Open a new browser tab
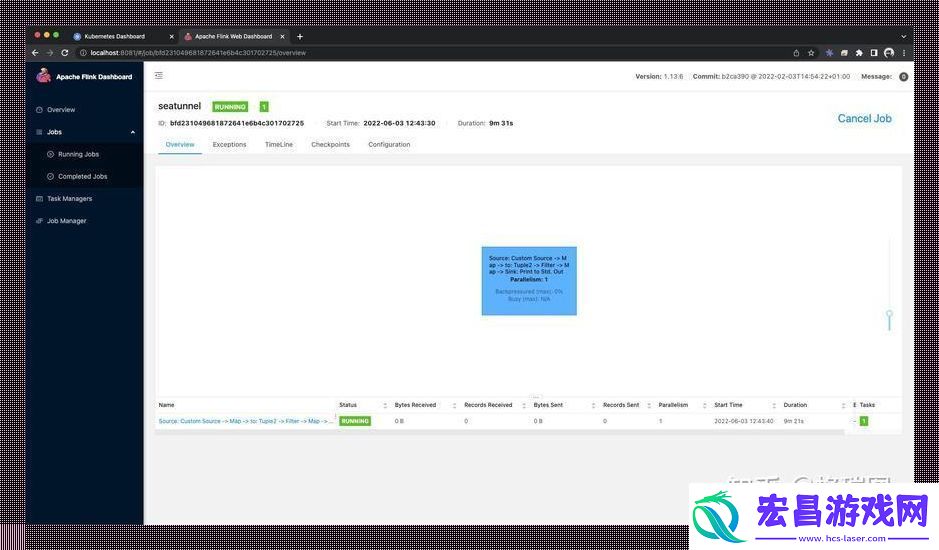This screenshot has height=550, width=939. click(299, 37)
